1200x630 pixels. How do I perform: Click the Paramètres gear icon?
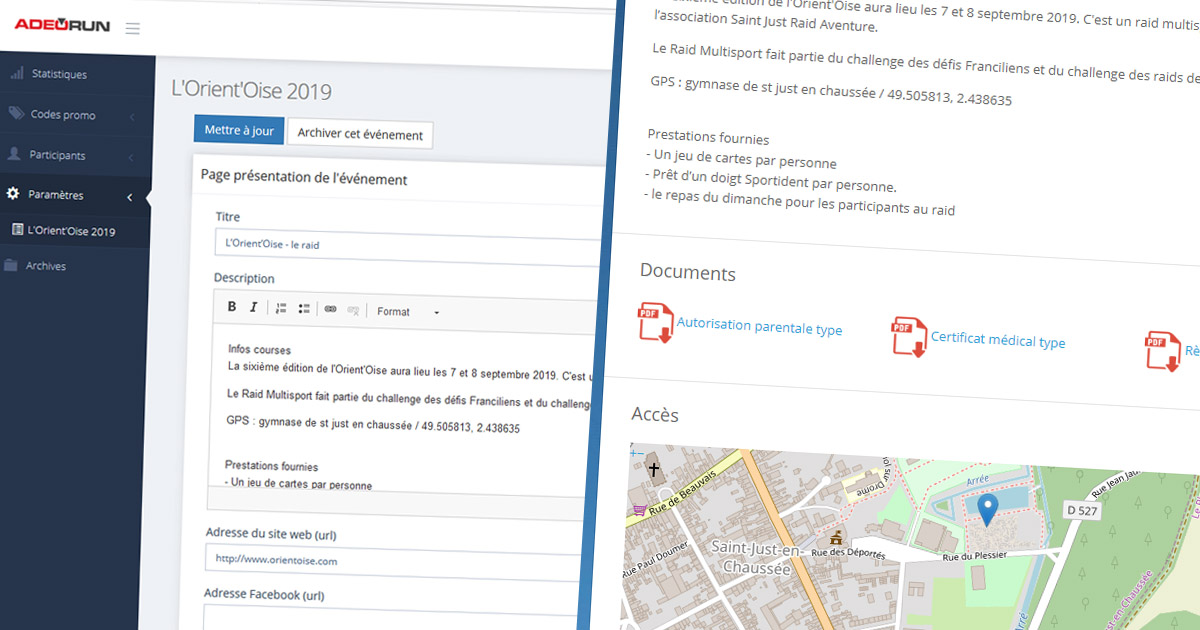tap(12, 193)
